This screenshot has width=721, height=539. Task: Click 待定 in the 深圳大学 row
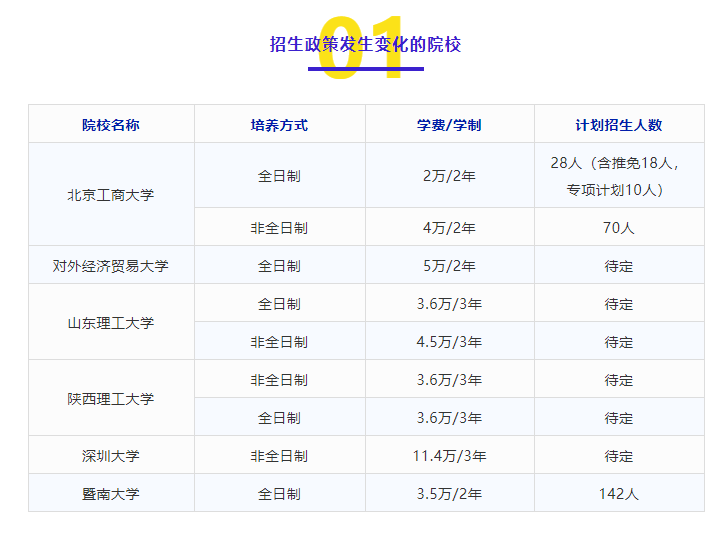click(x=619, y=456)
